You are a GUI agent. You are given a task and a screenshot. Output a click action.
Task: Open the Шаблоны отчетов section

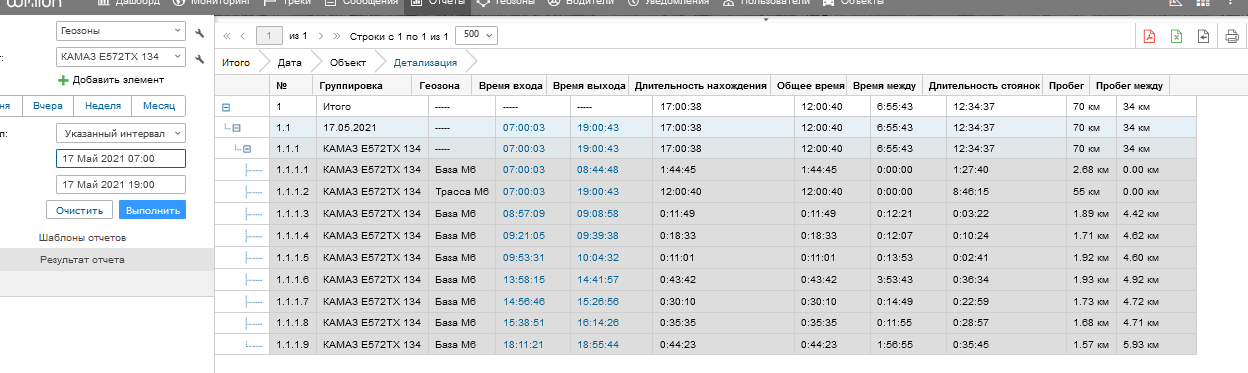(82, 238)
